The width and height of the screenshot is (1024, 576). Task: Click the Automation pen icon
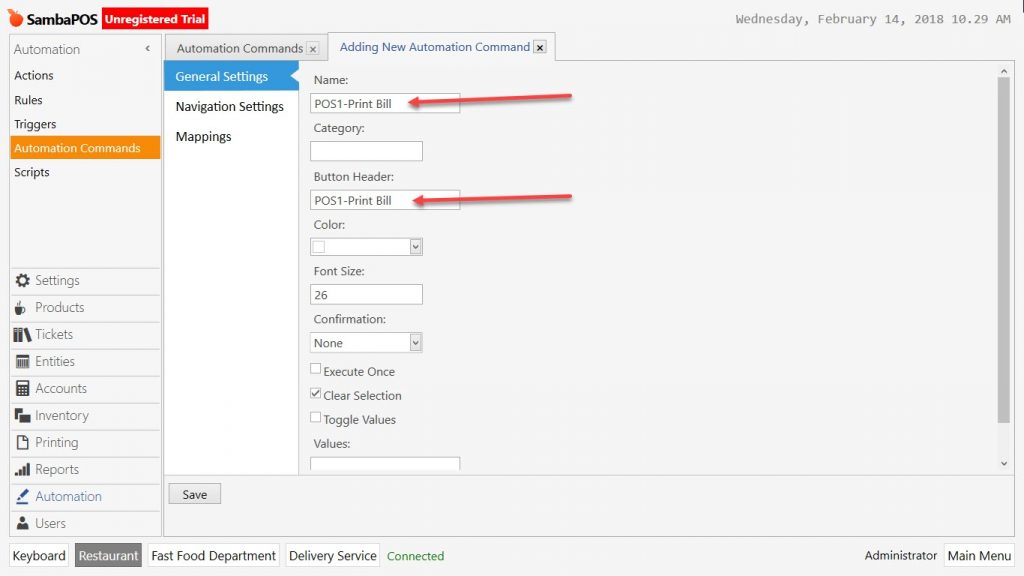coord(22,496)
